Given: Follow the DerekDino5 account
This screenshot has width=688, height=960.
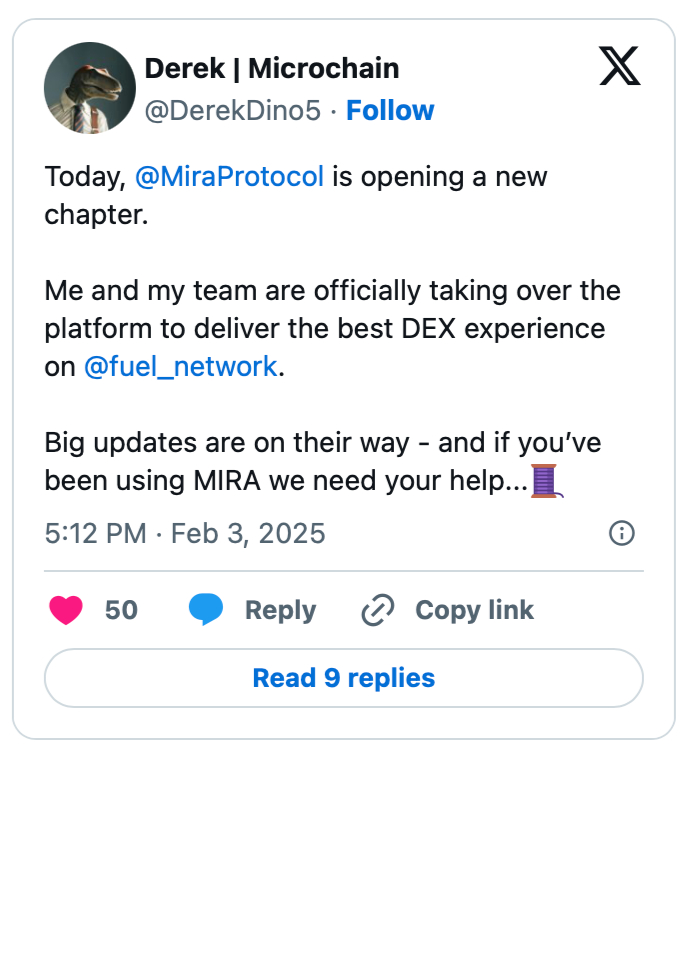Looking at the screenshot, I should [x=390, y=110].
